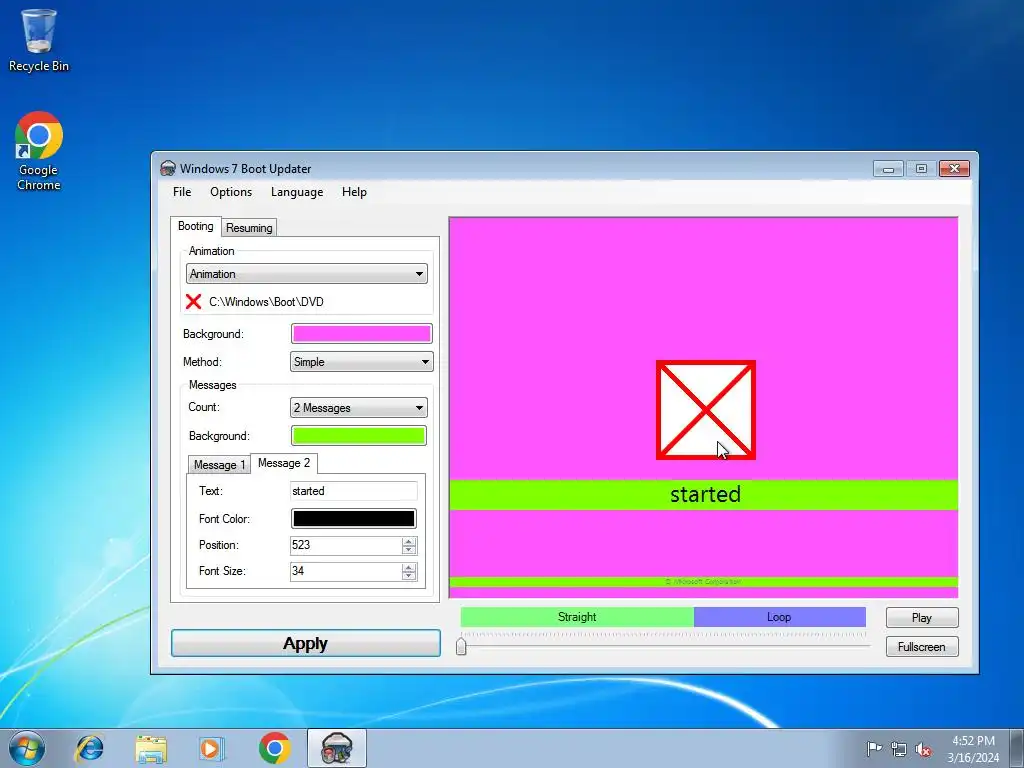The width and height of the screenshot is (1024, 768).
Task: Click the copyright message bar in preview
Action: [703, 581]
